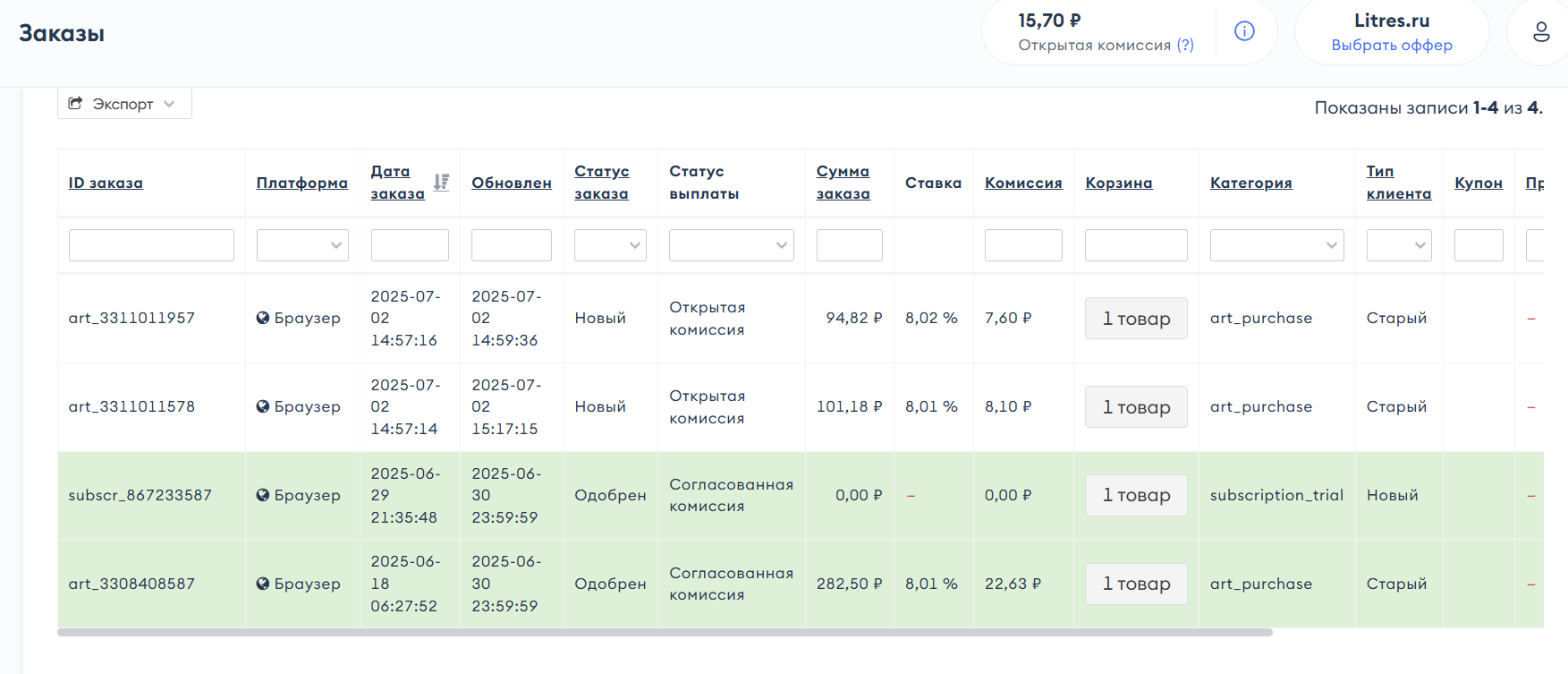This screenshot has width=1568, height=674.
Task: Click the 282,50 ₽ order amount
Action: point(850,584)
